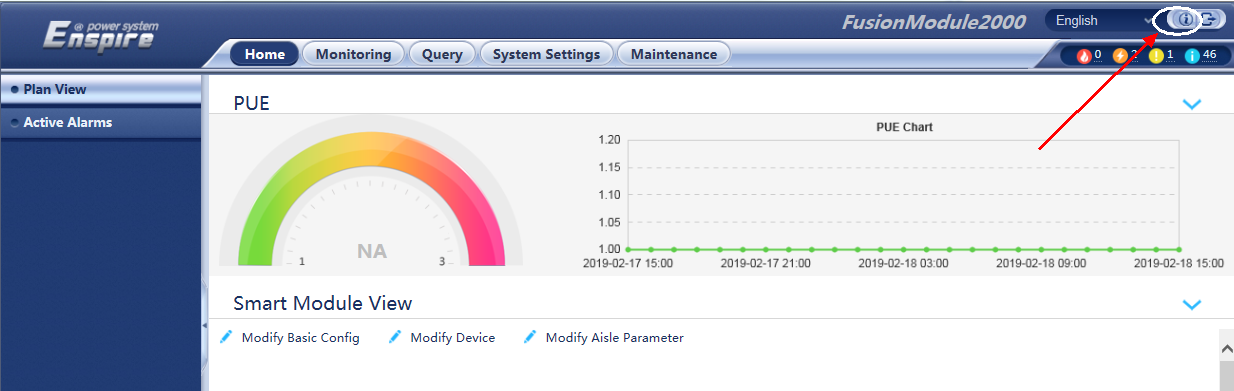Click Modify Aisle Parameter link
This screenshot has width=1234, height=391.
tap(614, 338)
